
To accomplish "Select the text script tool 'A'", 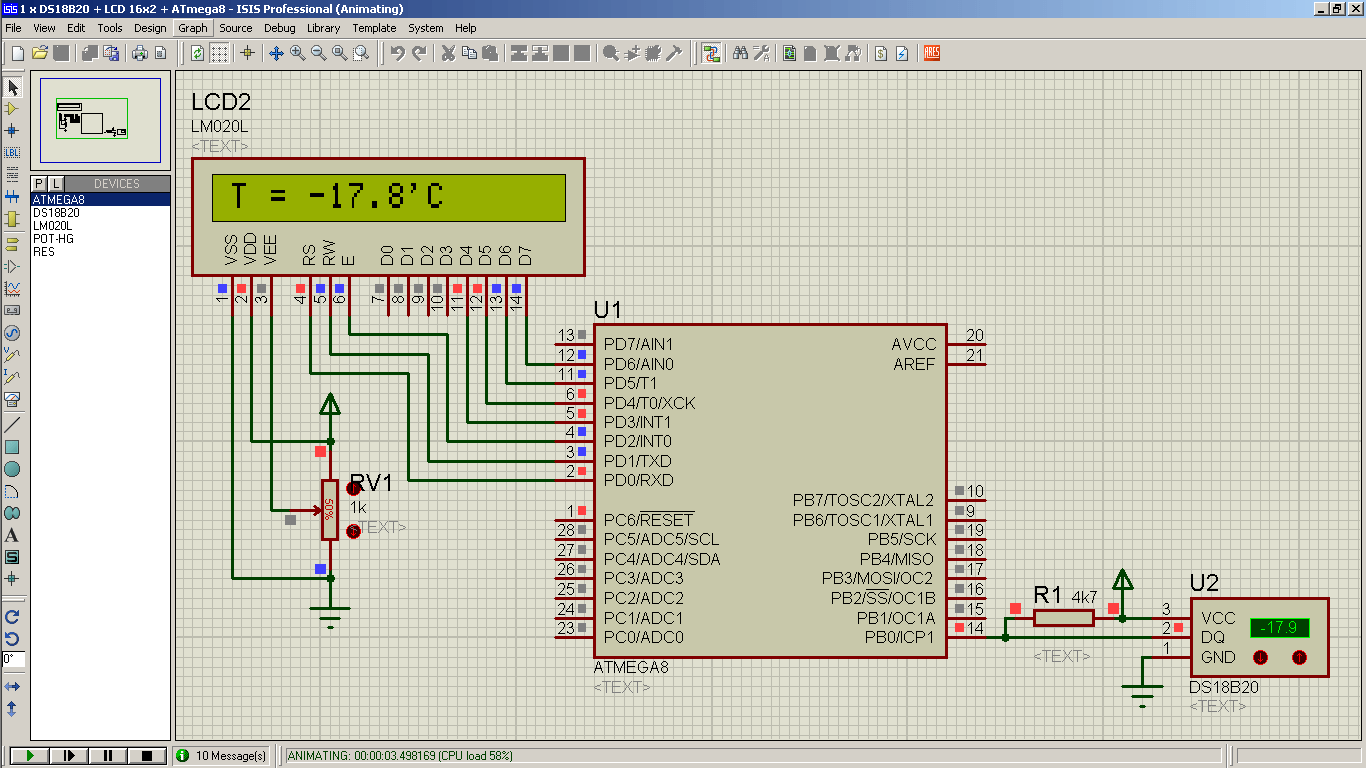I will [x=12, y=535].
